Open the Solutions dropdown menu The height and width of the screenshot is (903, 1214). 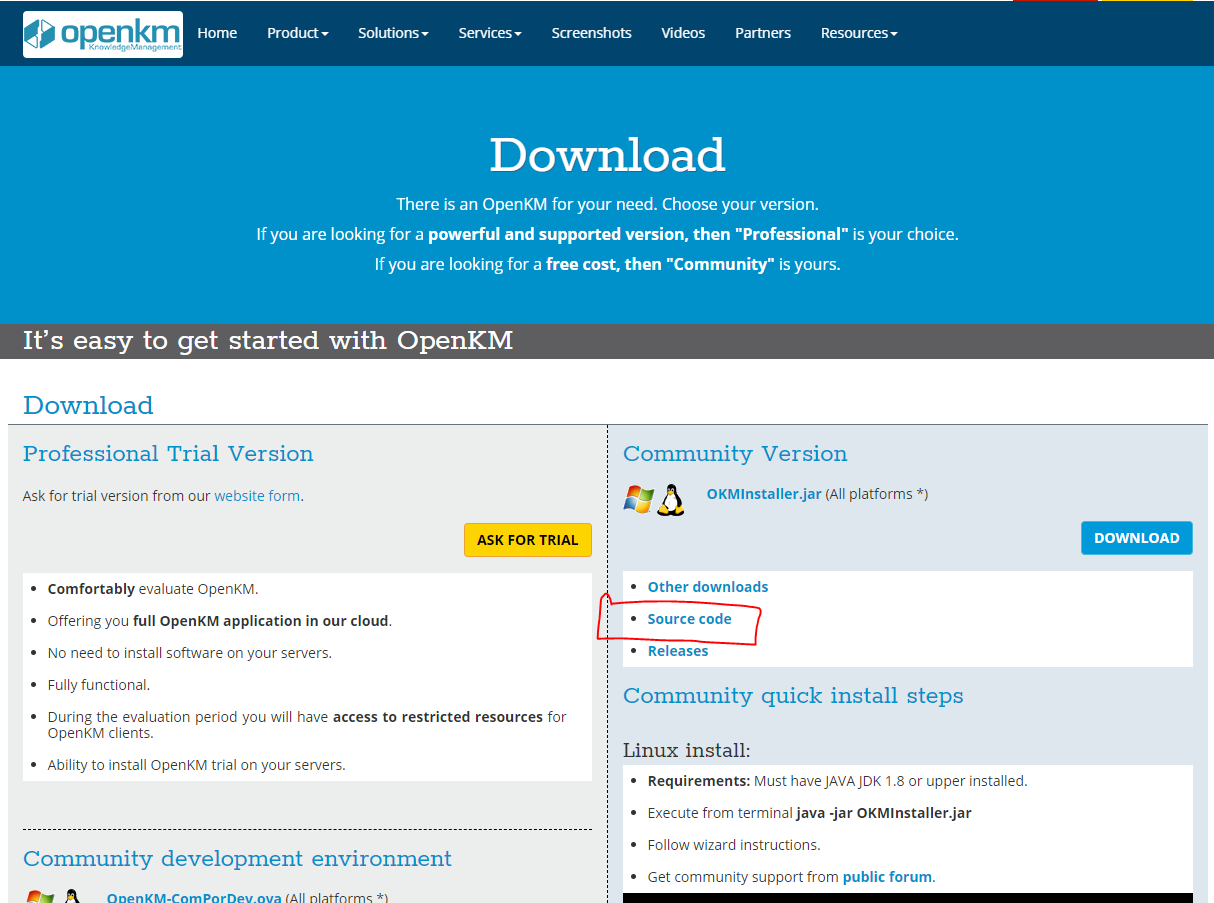393,33
